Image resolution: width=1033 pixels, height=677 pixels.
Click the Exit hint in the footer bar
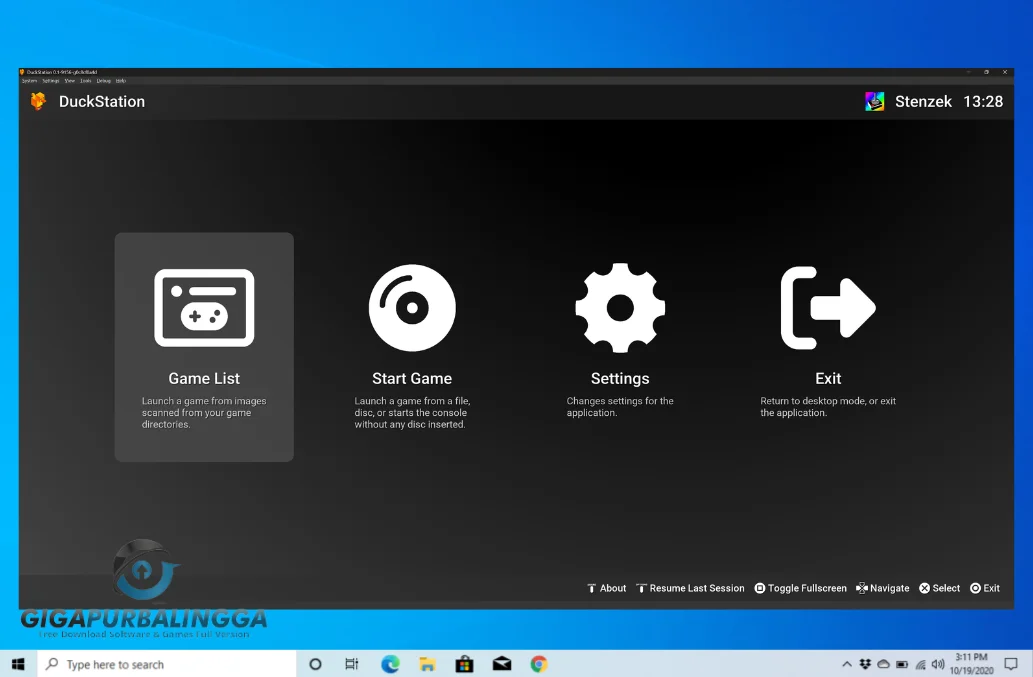pos(985,588)
